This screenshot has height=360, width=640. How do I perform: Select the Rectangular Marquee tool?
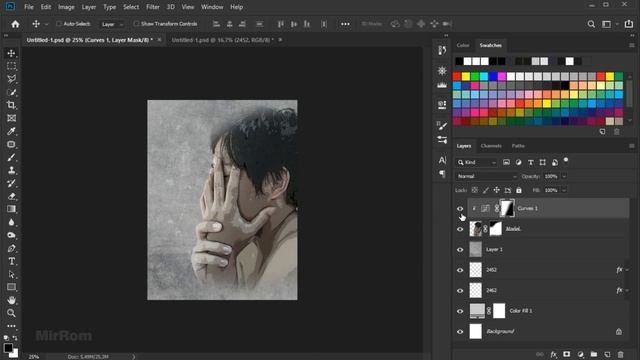coord(11,66)
